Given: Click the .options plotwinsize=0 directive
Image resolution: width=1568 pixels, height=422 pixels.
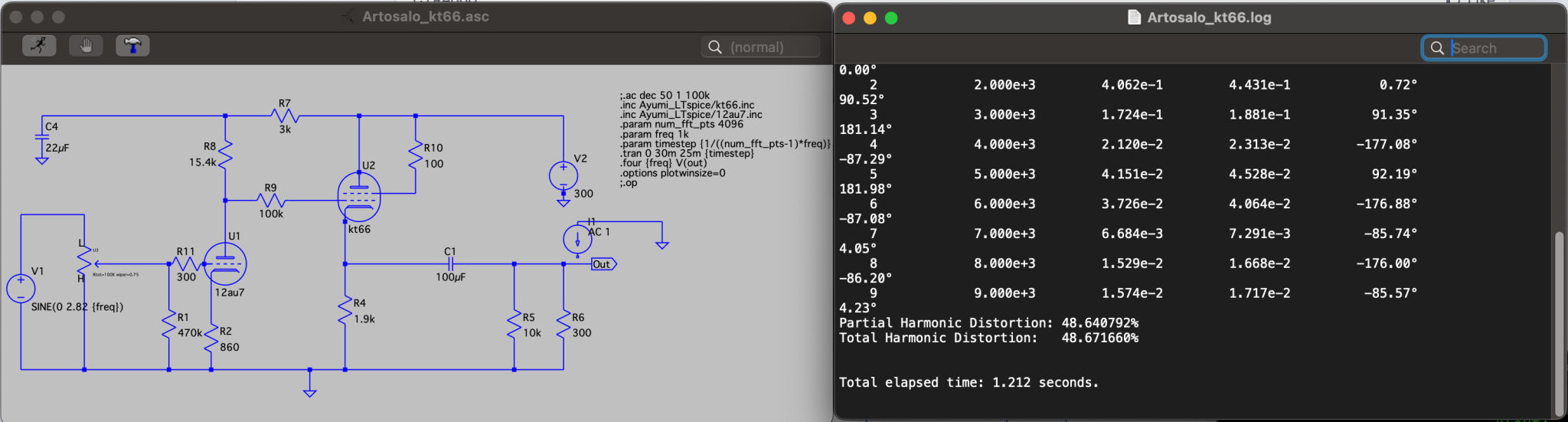Looking at the screenshot, I should click(x=672, y=173).
